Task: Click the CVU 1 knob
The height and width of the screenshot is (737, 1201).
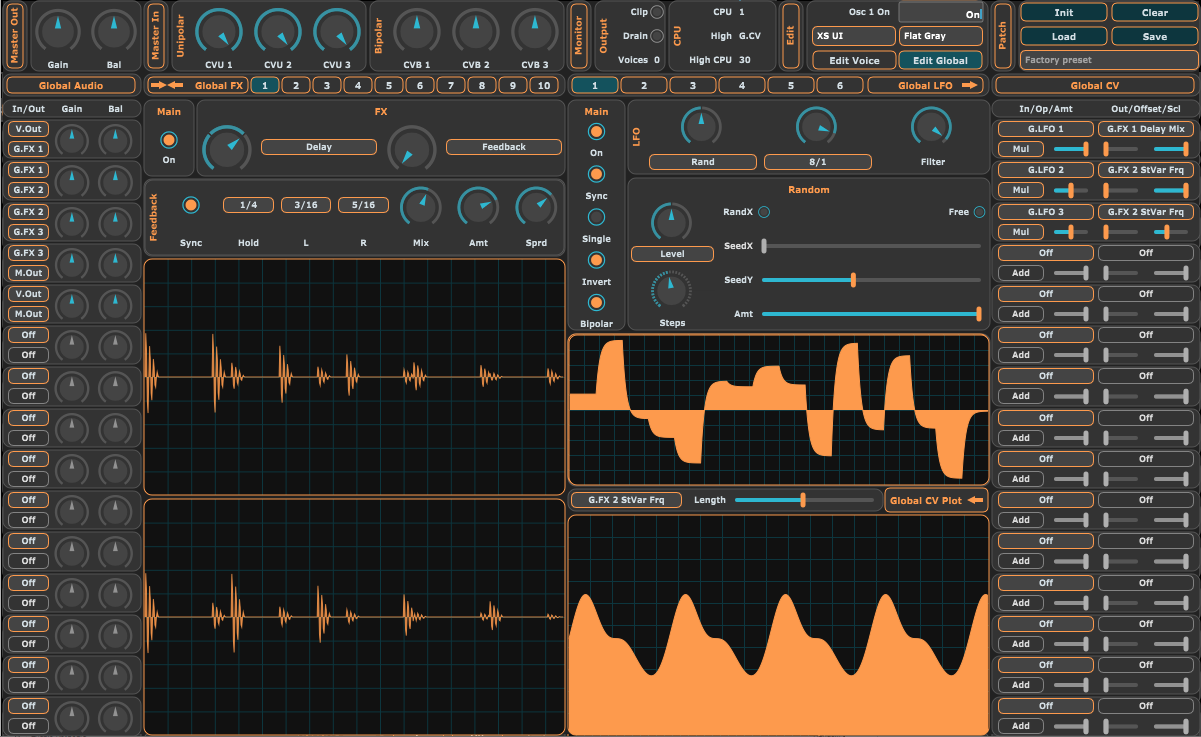Action: click(x=219, y=31)
